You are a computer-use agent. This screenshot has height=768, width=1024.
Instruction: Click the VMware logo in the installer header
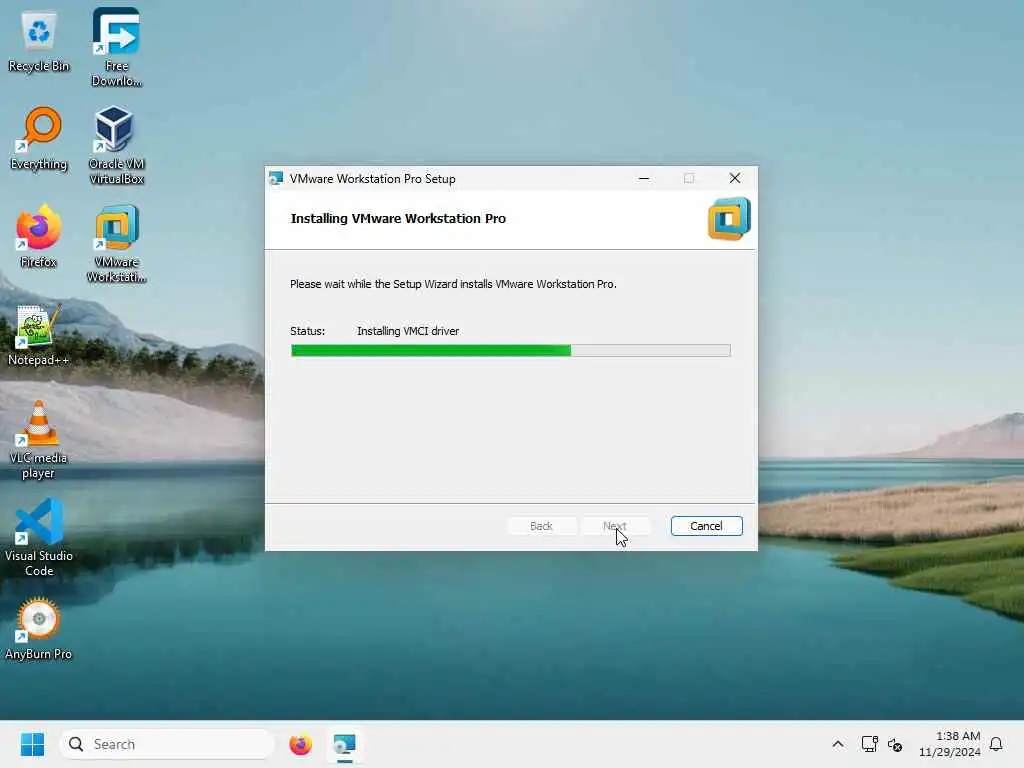click(x=729, y=219)
